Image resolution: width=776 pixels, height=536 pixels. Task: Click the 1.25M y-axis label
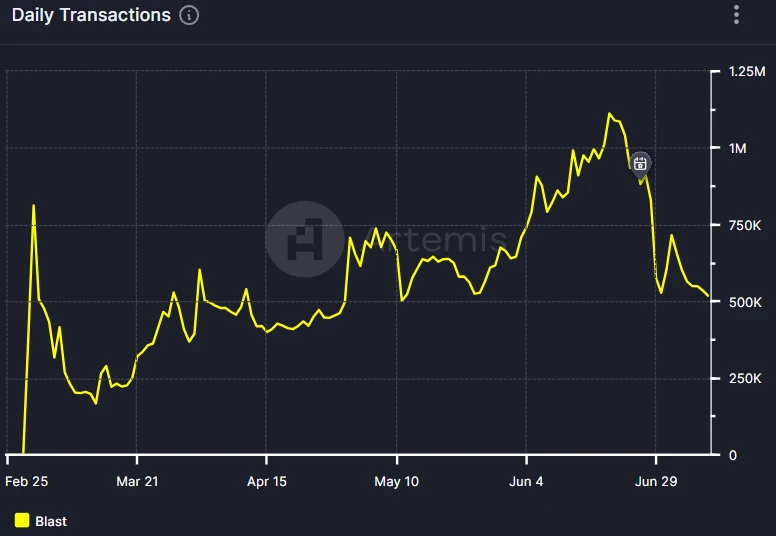pyautogui.click(x=748, y=72)
